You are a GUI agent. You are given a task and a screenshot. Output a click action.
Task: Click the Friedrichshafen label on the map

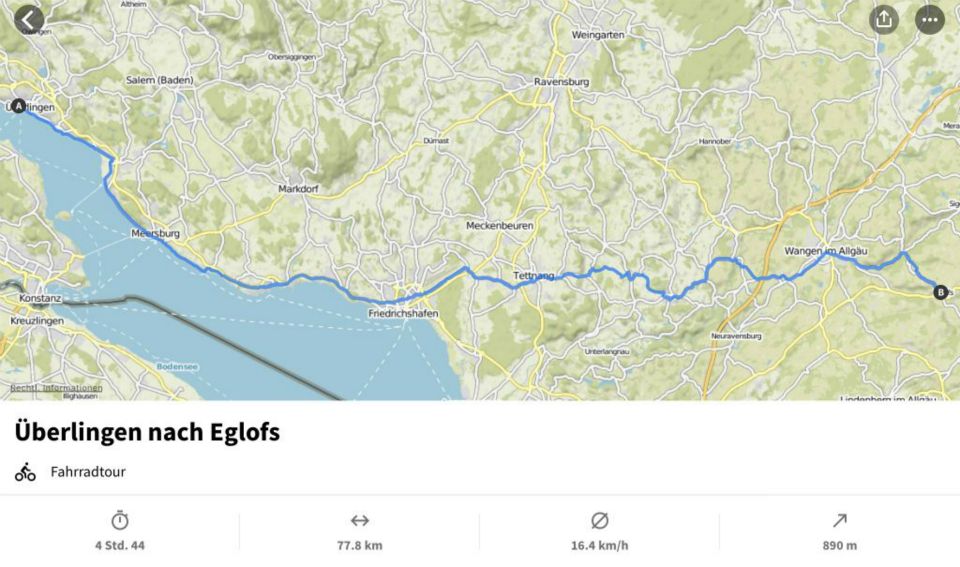pyautogui.click(x=403, y=314)
